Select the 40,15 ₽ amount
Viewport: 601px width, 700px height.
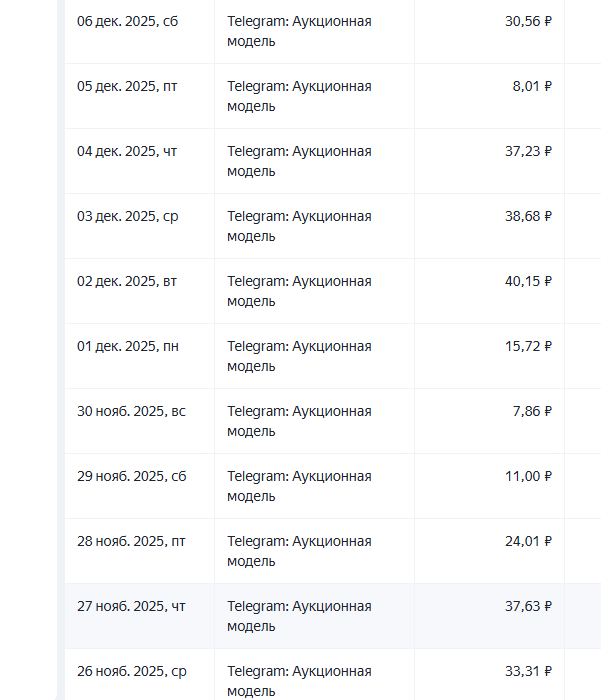(528, 281)
